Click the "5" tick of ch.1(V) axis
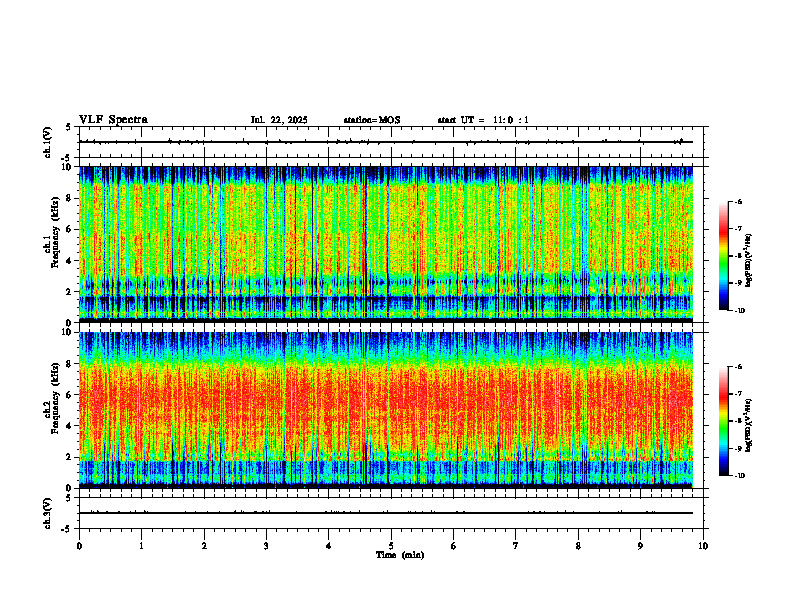 68,127
